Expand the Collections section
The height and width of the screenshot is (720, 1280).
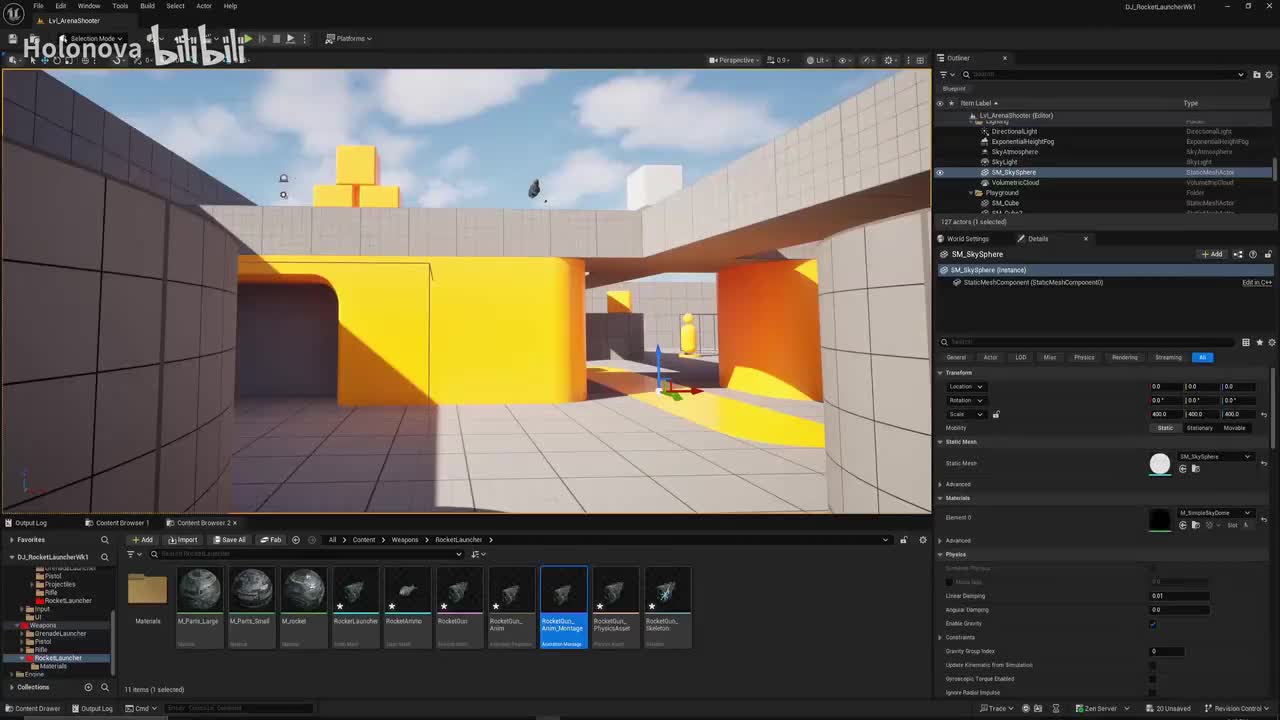tap(12, 687)
